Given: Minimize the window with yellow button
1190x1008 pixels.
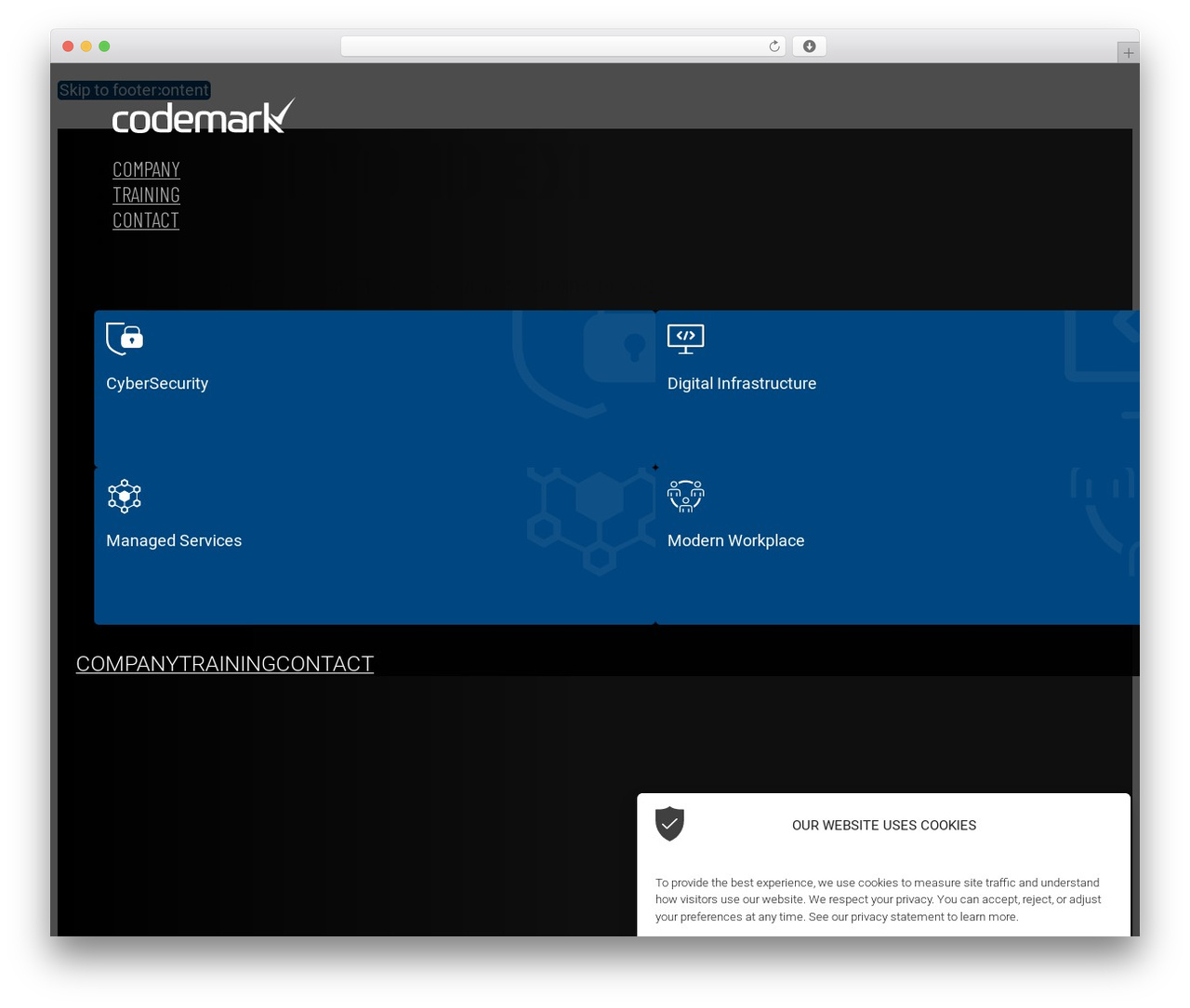Looking at the screenshot, I should click(86, 46).
